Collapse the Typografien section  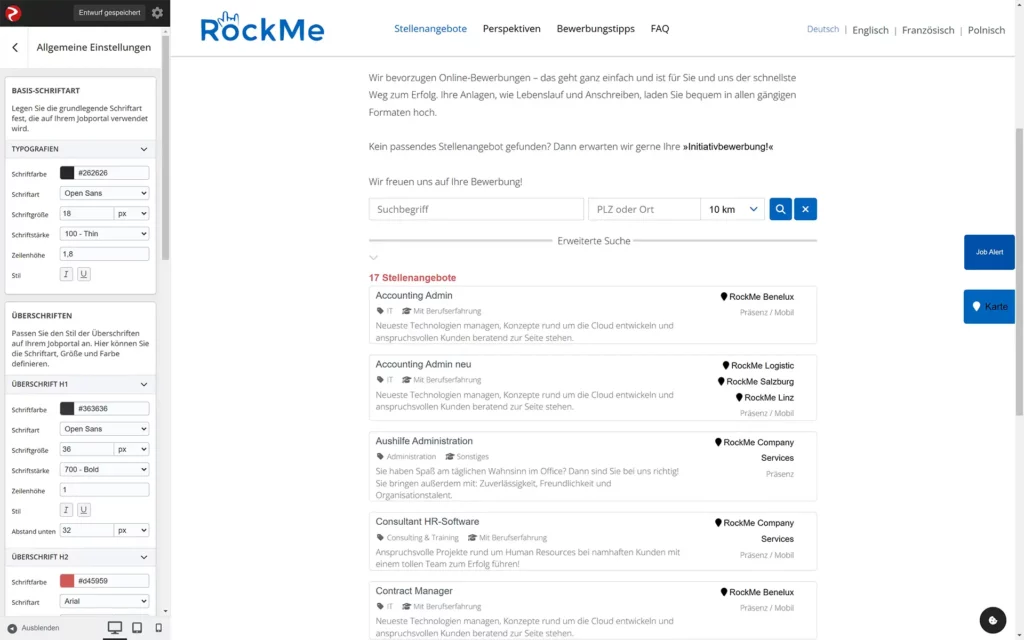pyautogui.click(x=144, y=149)
